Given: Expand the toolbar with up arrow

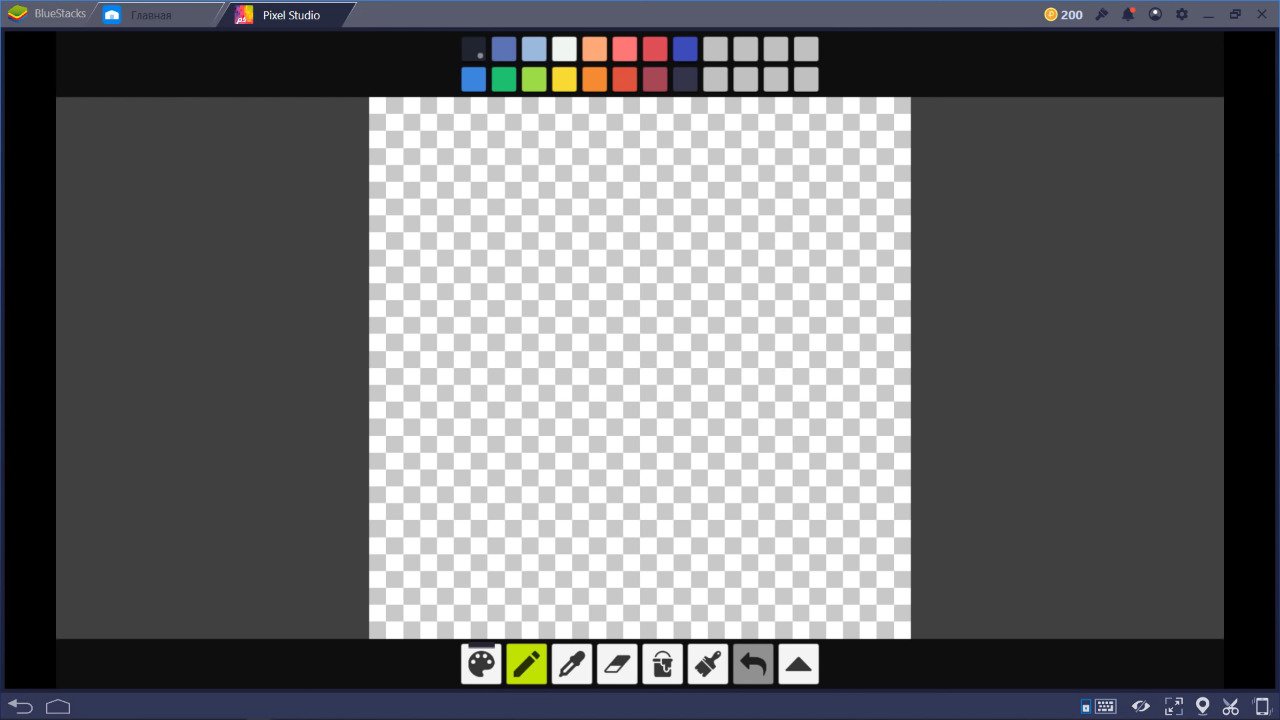Looking at the screenshot, I should [x=798, y=664].
